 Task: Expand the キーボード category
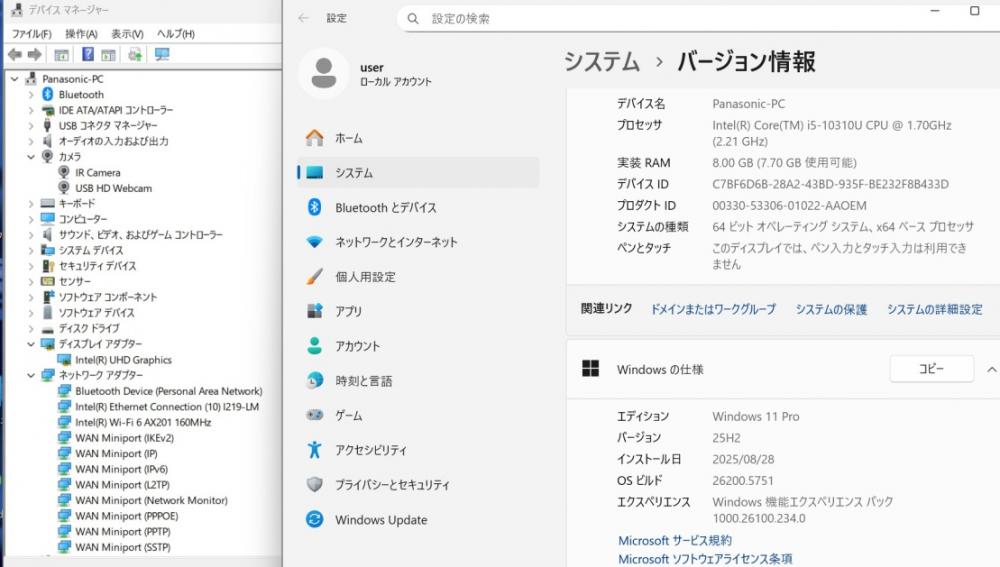31,203
